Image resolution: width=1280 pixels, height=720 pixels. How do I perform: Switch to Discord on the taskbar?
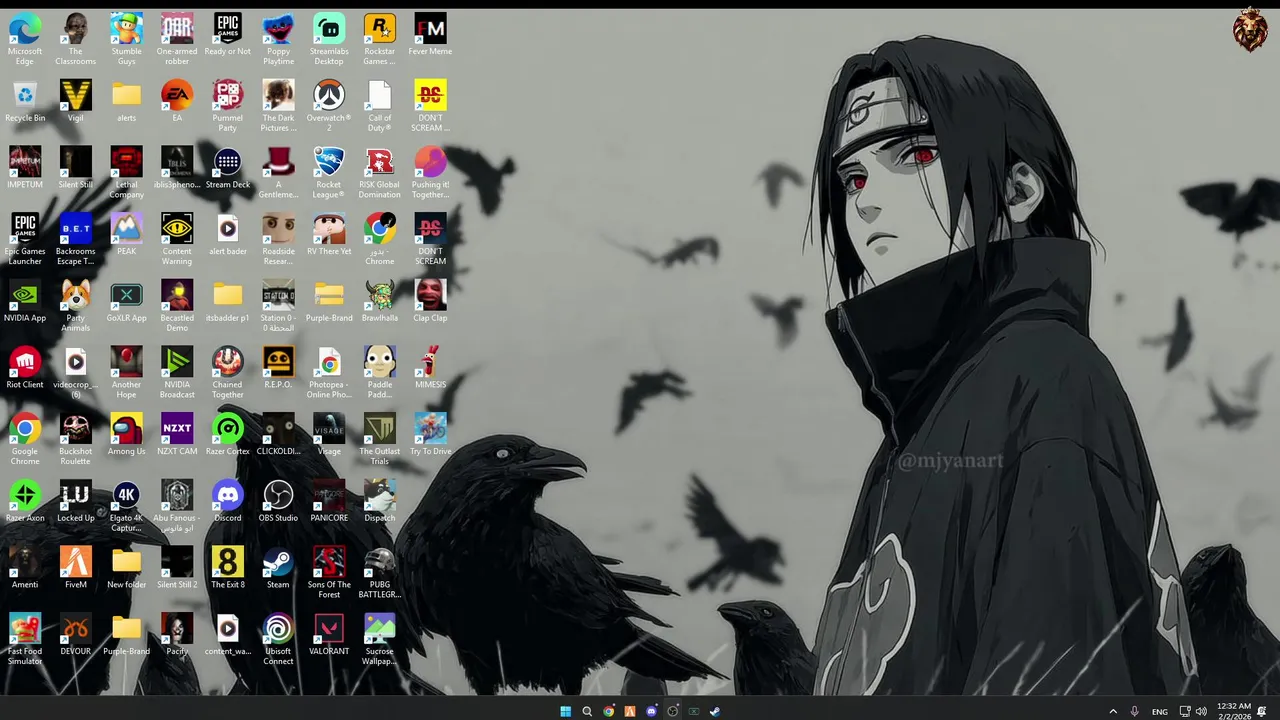point(651,711)
